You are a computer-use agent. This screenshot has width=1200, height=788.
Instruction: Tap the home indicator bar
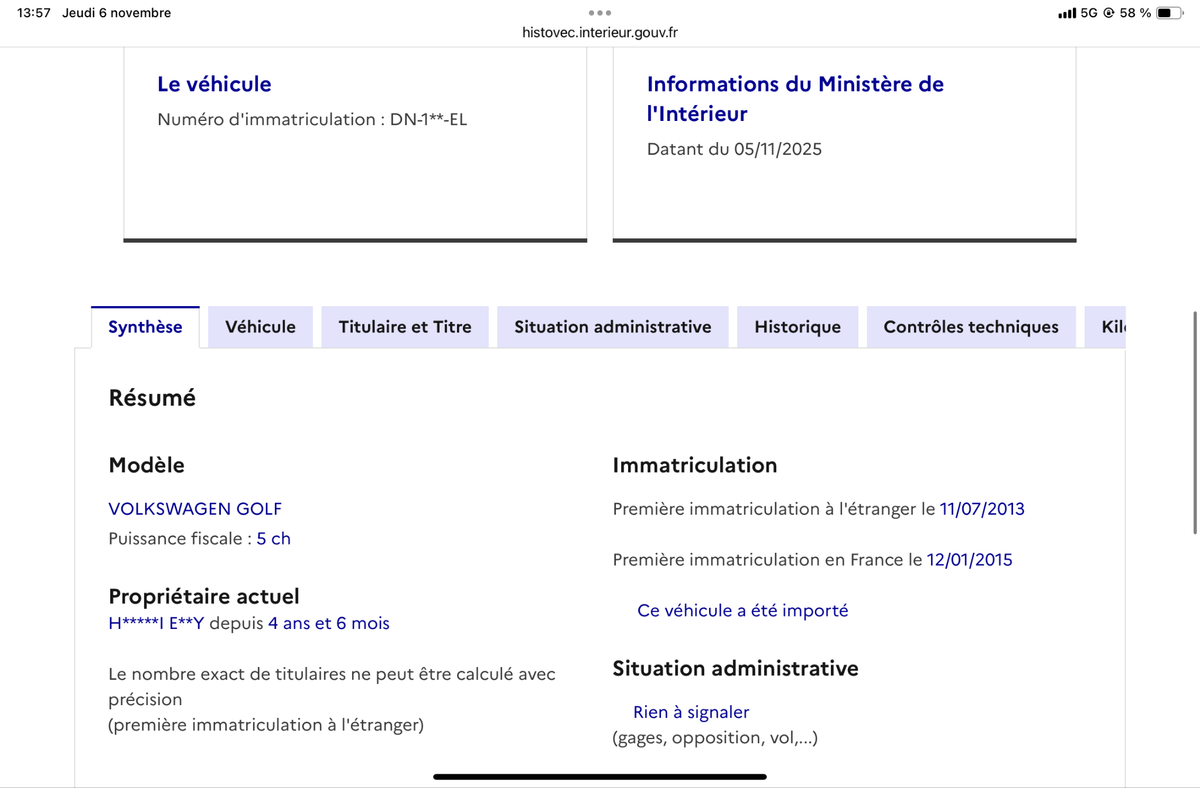(600, 776)
